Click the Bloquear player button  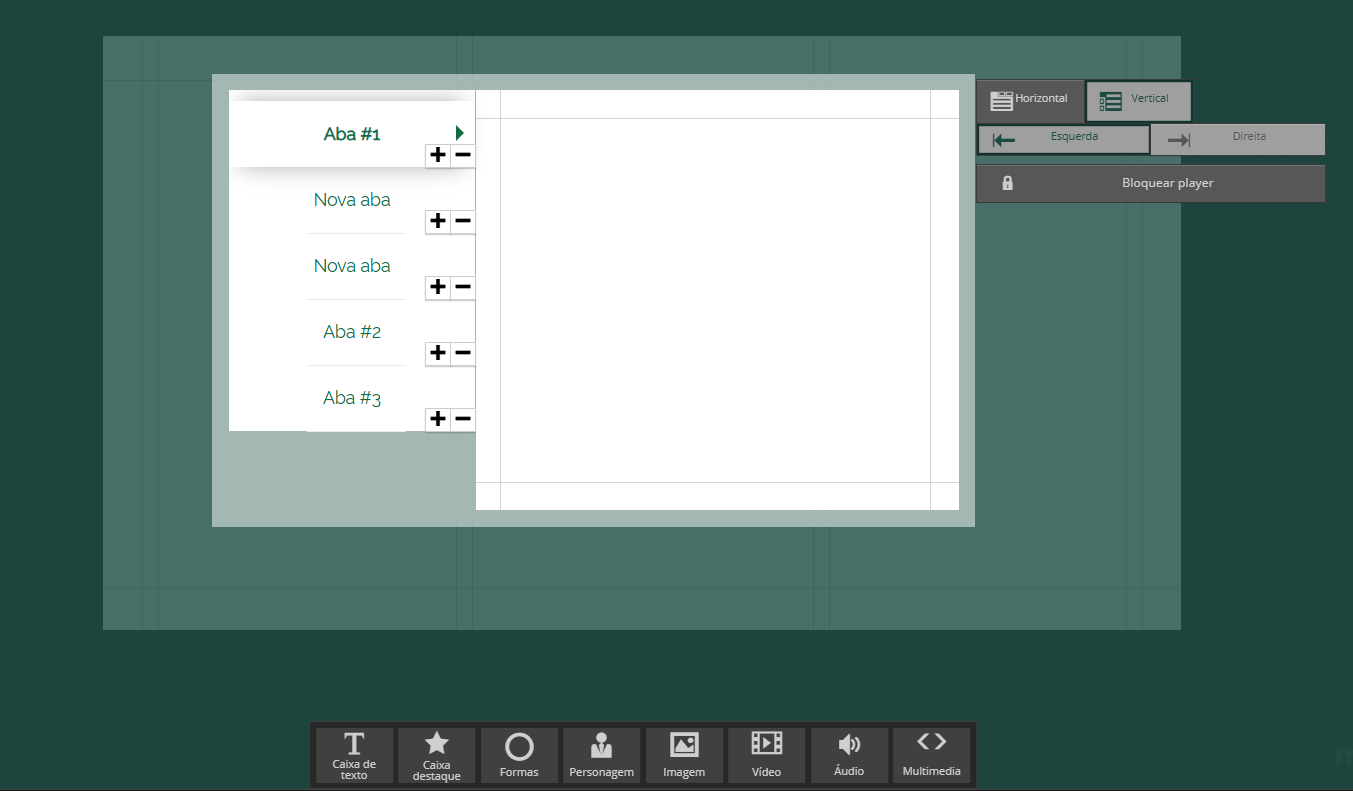coord(1150,184)
